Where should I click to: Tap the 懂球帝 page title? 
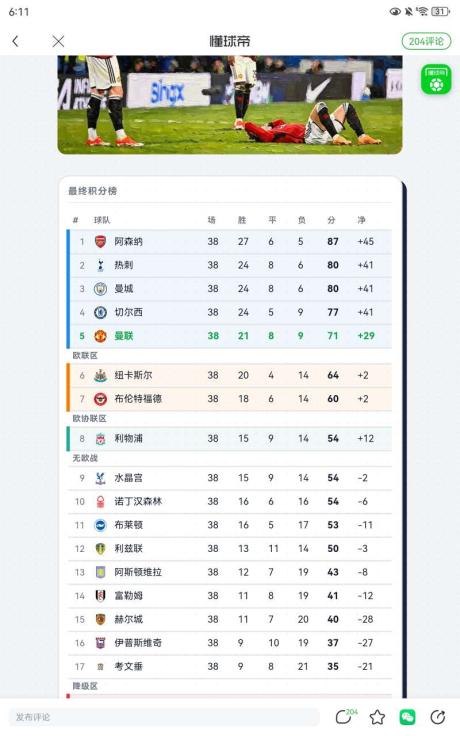230,41
